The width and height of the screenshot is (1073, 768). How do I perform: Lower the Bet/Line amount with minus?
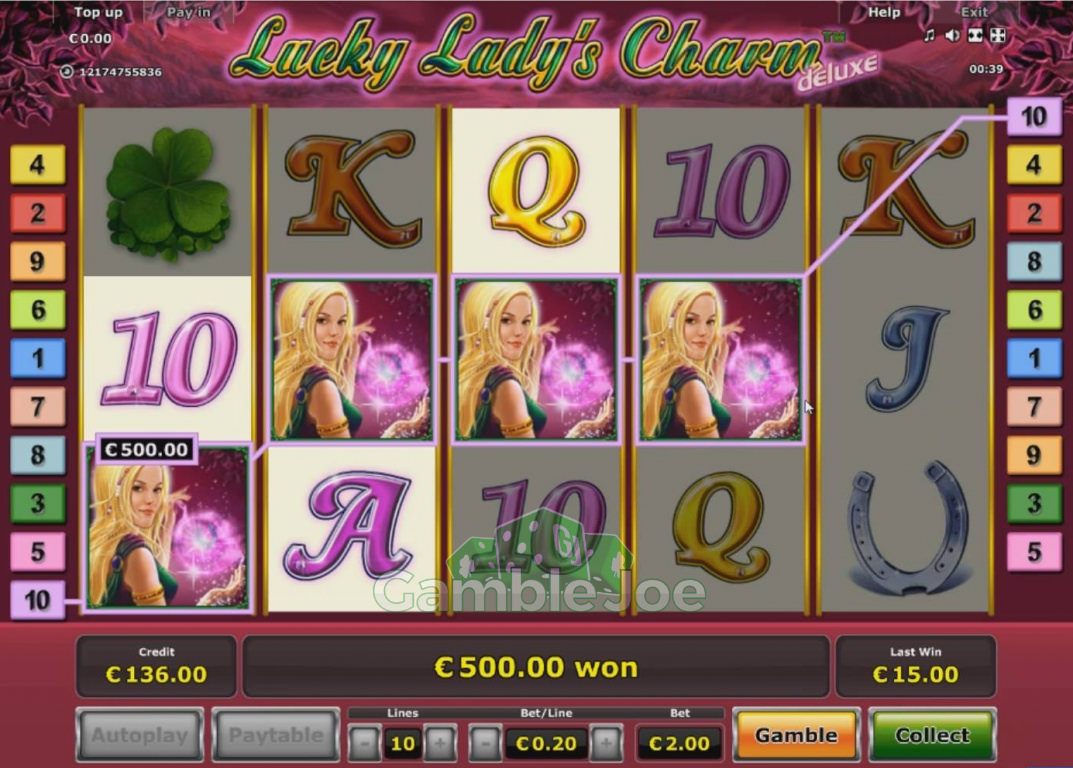tap(485, 743)
